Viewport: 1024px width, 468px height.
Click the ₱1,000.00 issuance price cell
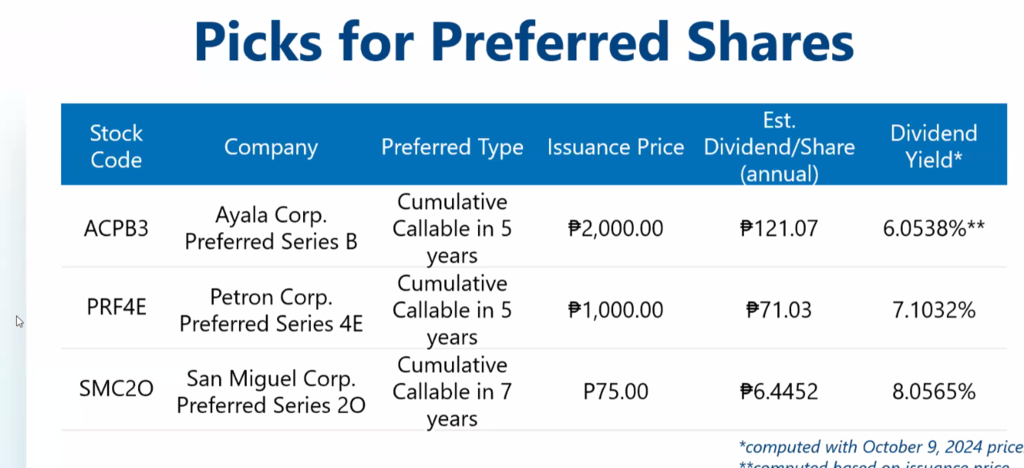click(615, 309)
